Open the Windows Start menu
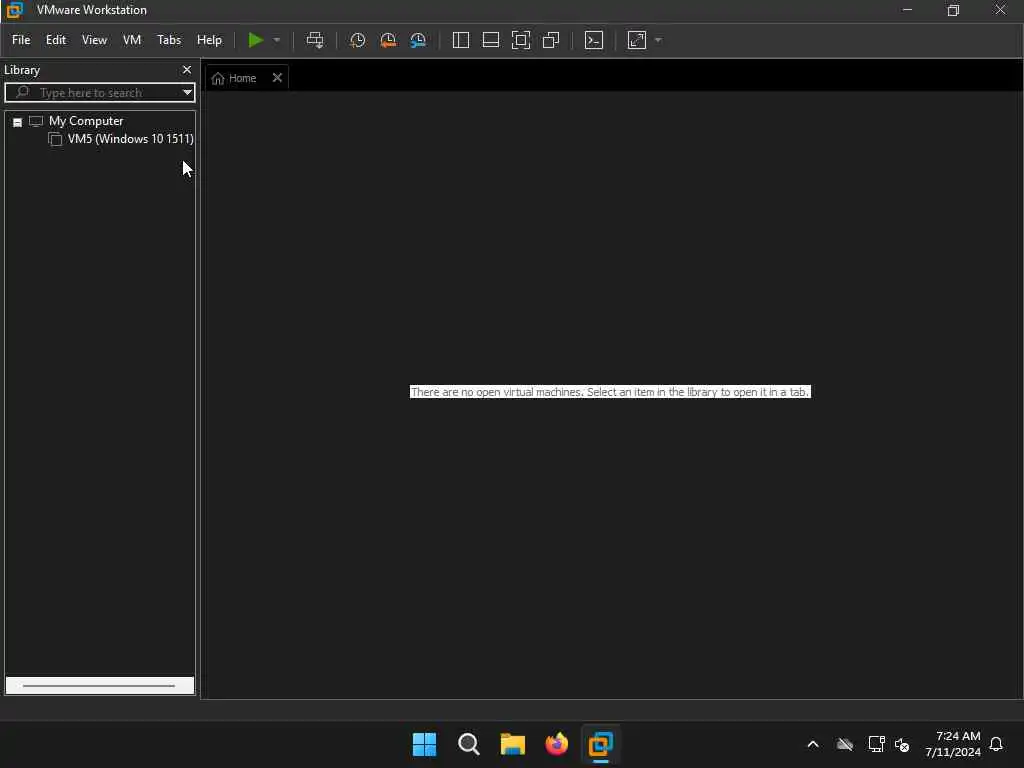 pos(424,744)
